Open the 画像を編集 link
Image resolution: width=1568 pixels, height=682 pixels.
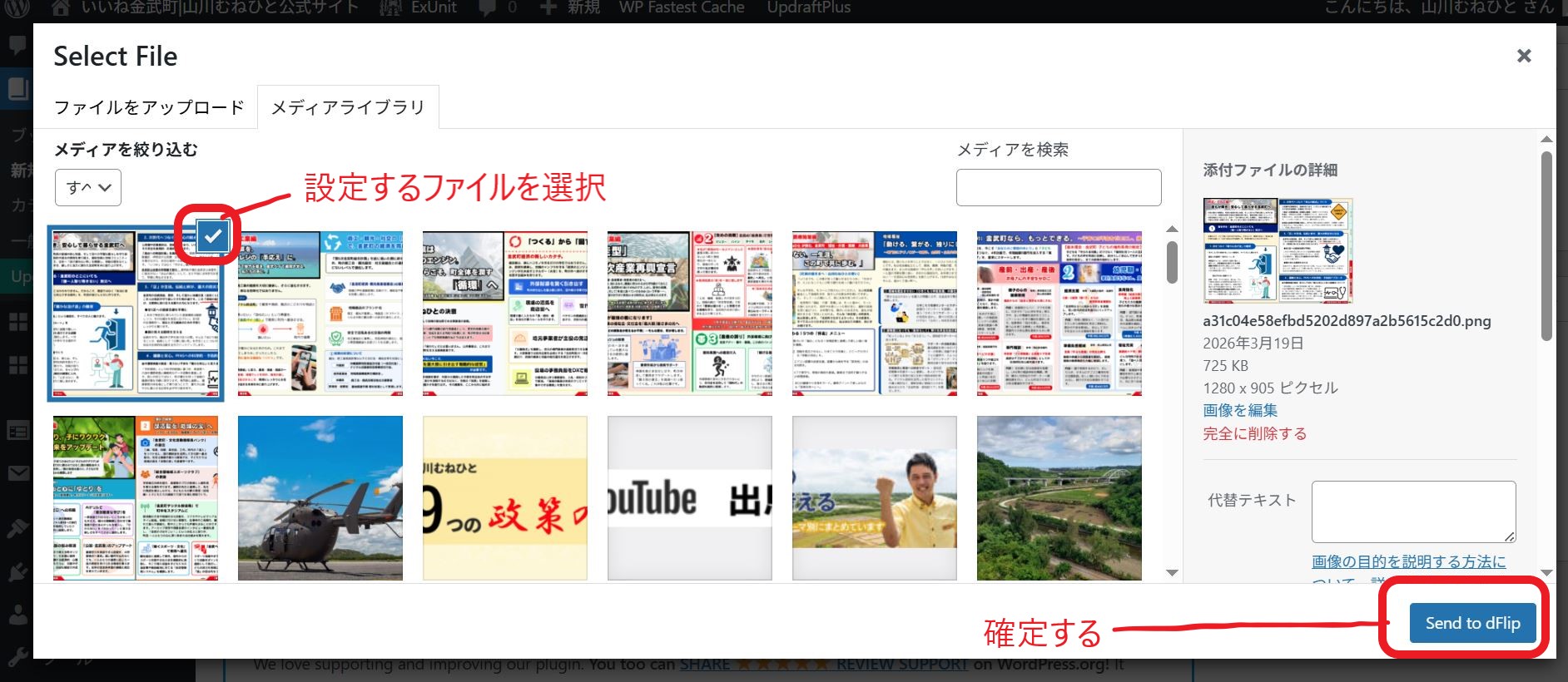(1239, 410)
